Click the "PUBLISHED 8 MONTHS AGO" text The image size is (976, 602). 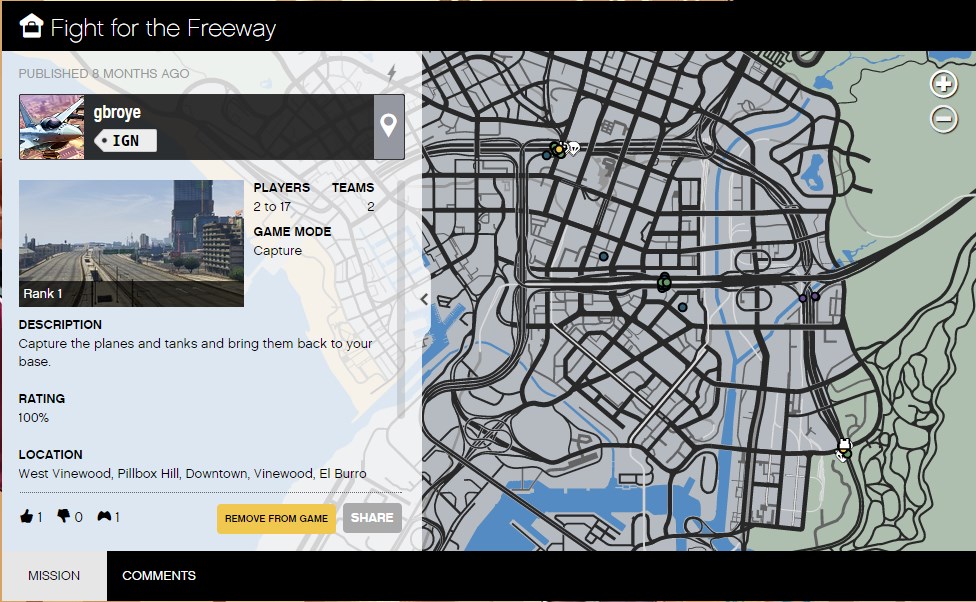pos(104,73)
